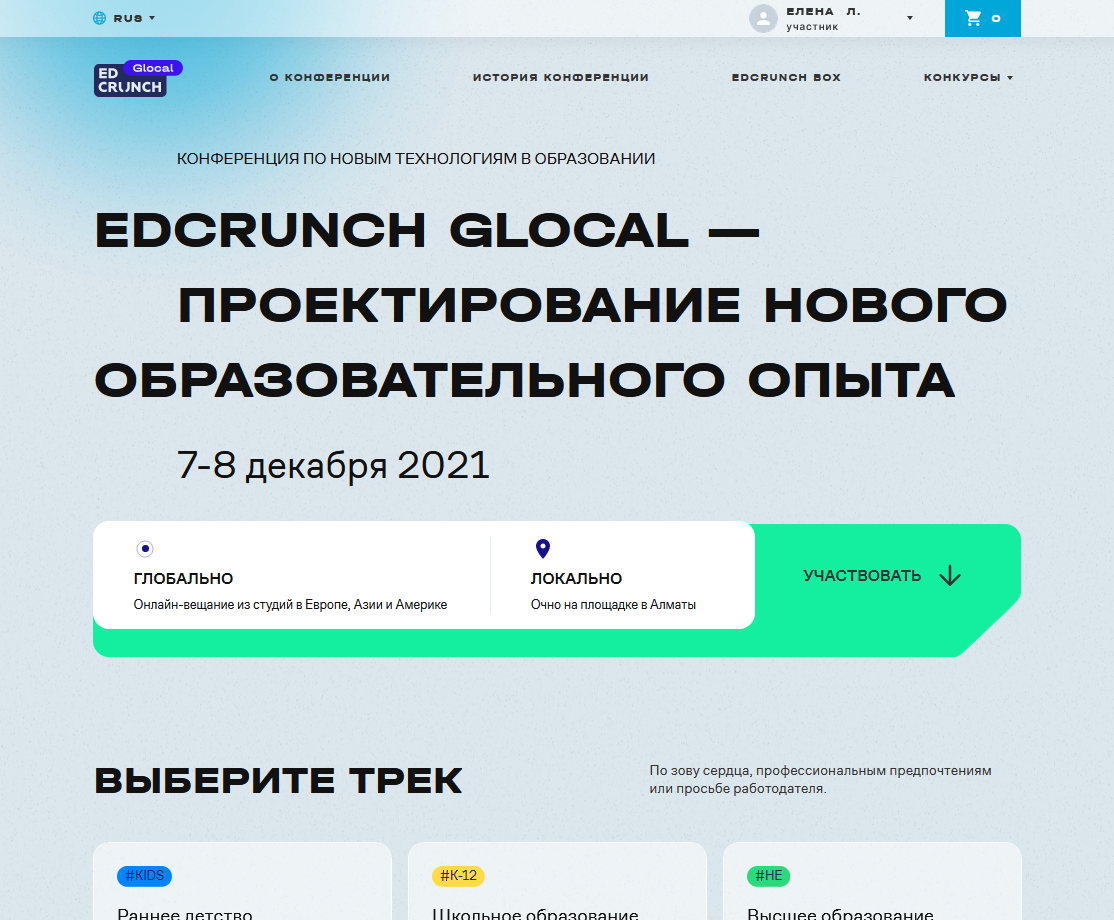Click the Елена Л. user name

point(823,12)
